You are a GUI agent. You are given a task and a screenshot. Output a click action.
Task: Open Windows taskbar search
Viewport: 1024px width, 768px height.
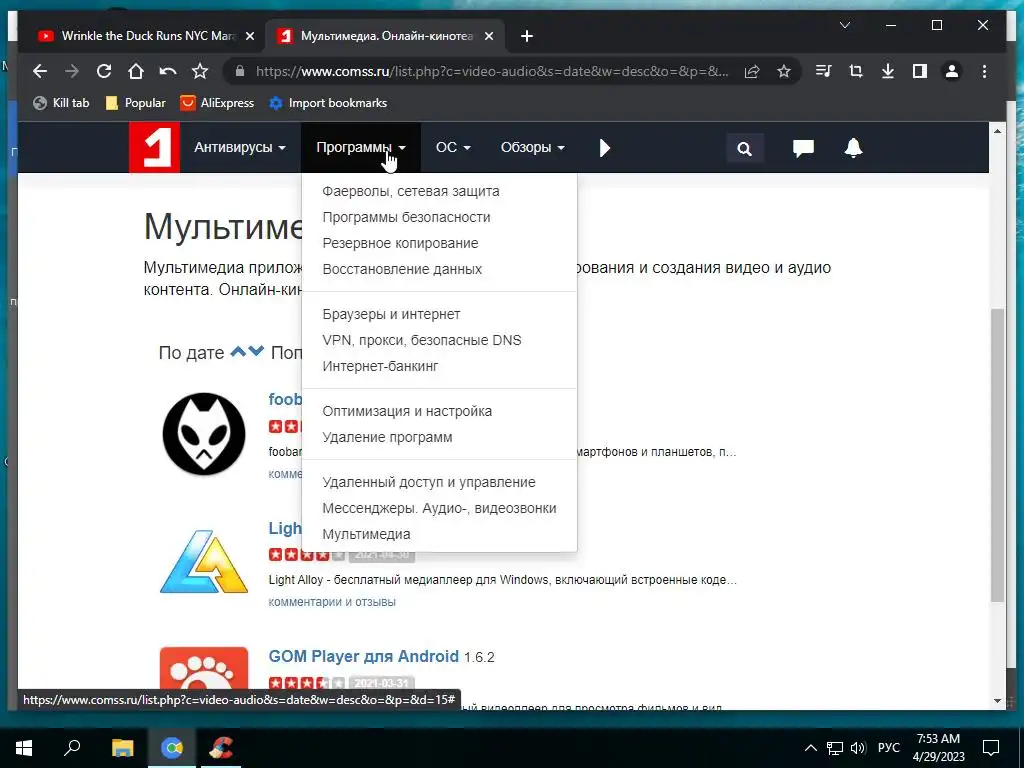(x=72, y=748)
